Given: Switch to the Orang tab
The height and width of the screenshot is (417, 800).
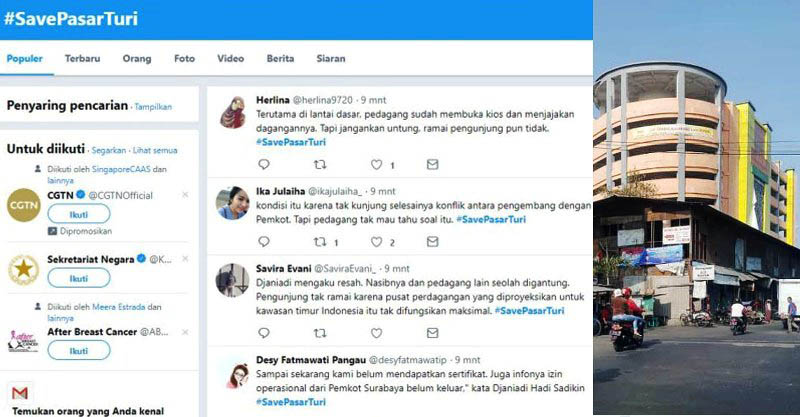Looking at the screenshot, I should click(x=137, y=59).
